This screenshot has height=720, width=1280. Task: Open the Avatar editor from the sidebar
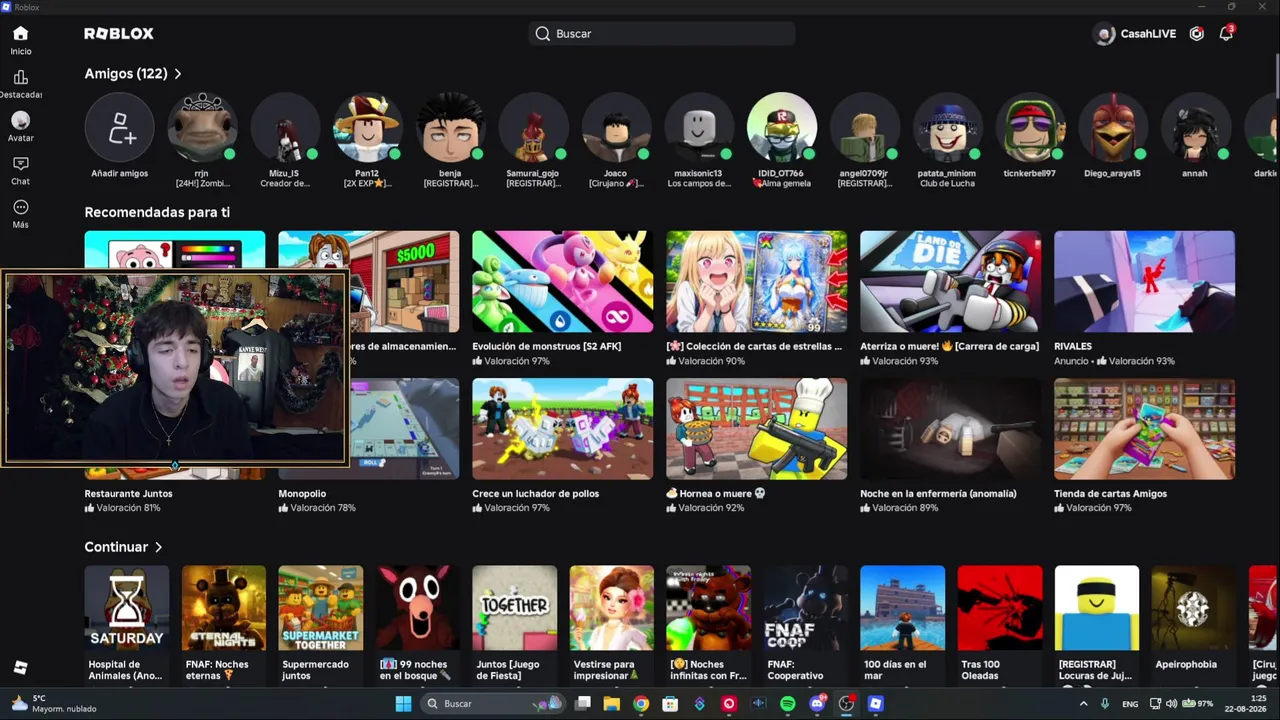click(20, 127)
